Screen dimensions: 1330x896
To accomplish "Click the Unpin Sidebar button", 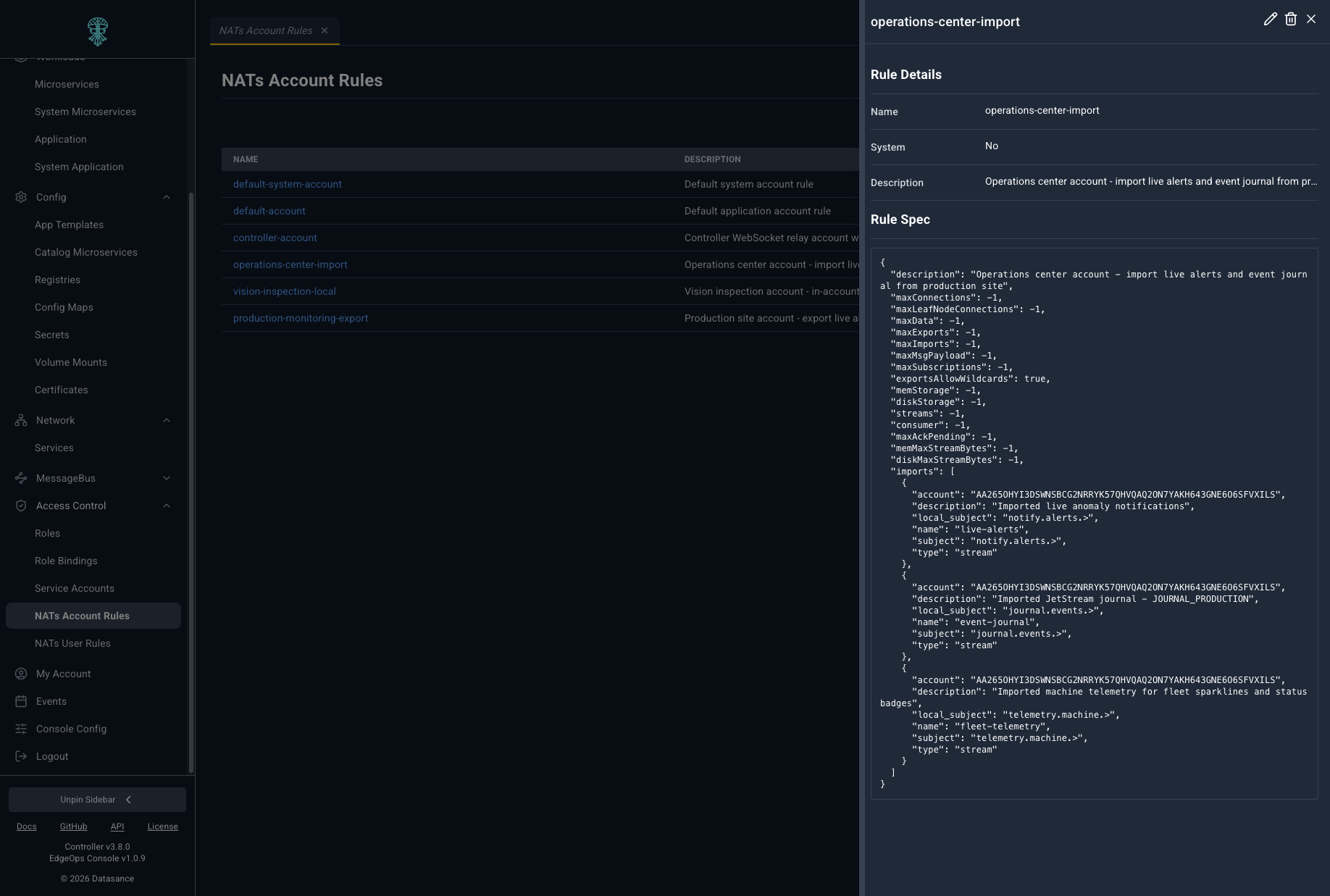I will pos(97,800).
